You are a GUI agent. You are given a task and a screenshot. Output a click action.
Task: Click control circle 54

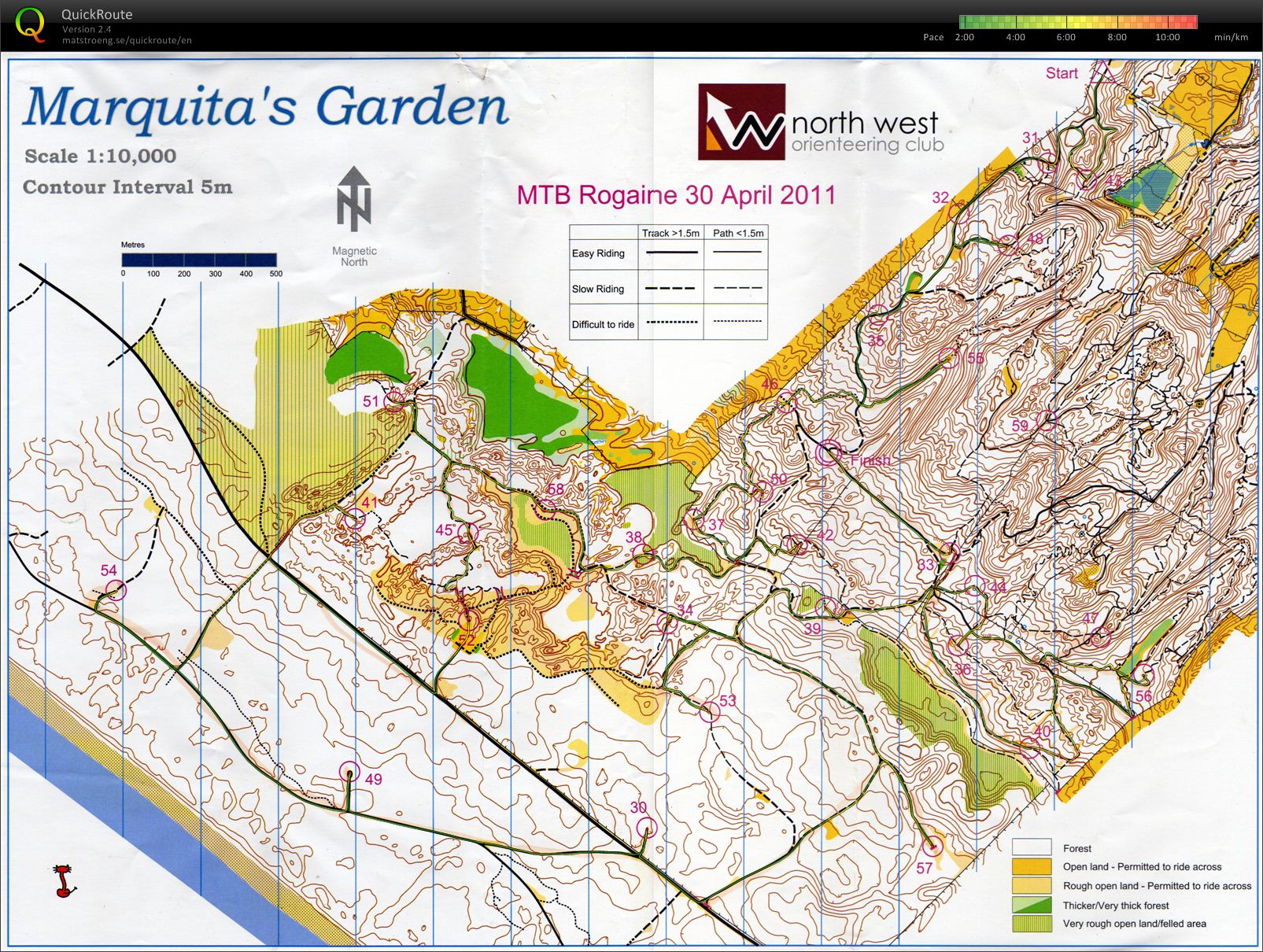(116, 590)
